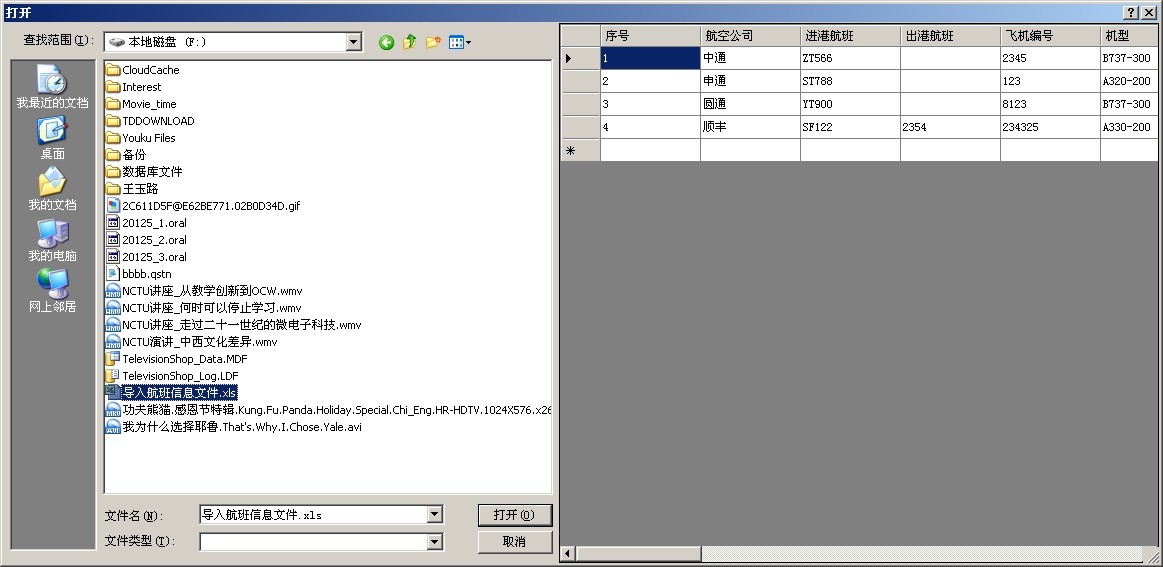Expand the 查找范围 drive dropdown
The width and height of the screenshot is (1163, 567).
354,42
